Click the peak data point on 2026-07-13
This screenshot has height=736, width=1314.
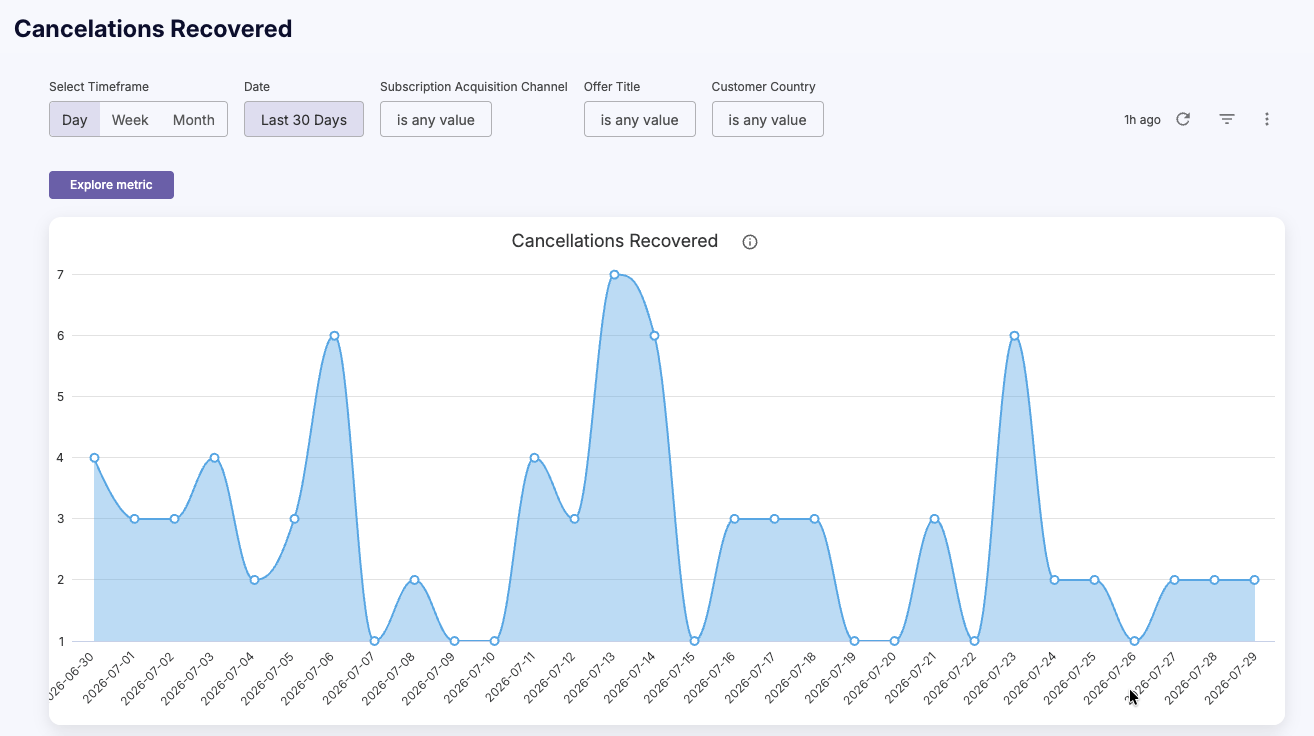(614, 274)
